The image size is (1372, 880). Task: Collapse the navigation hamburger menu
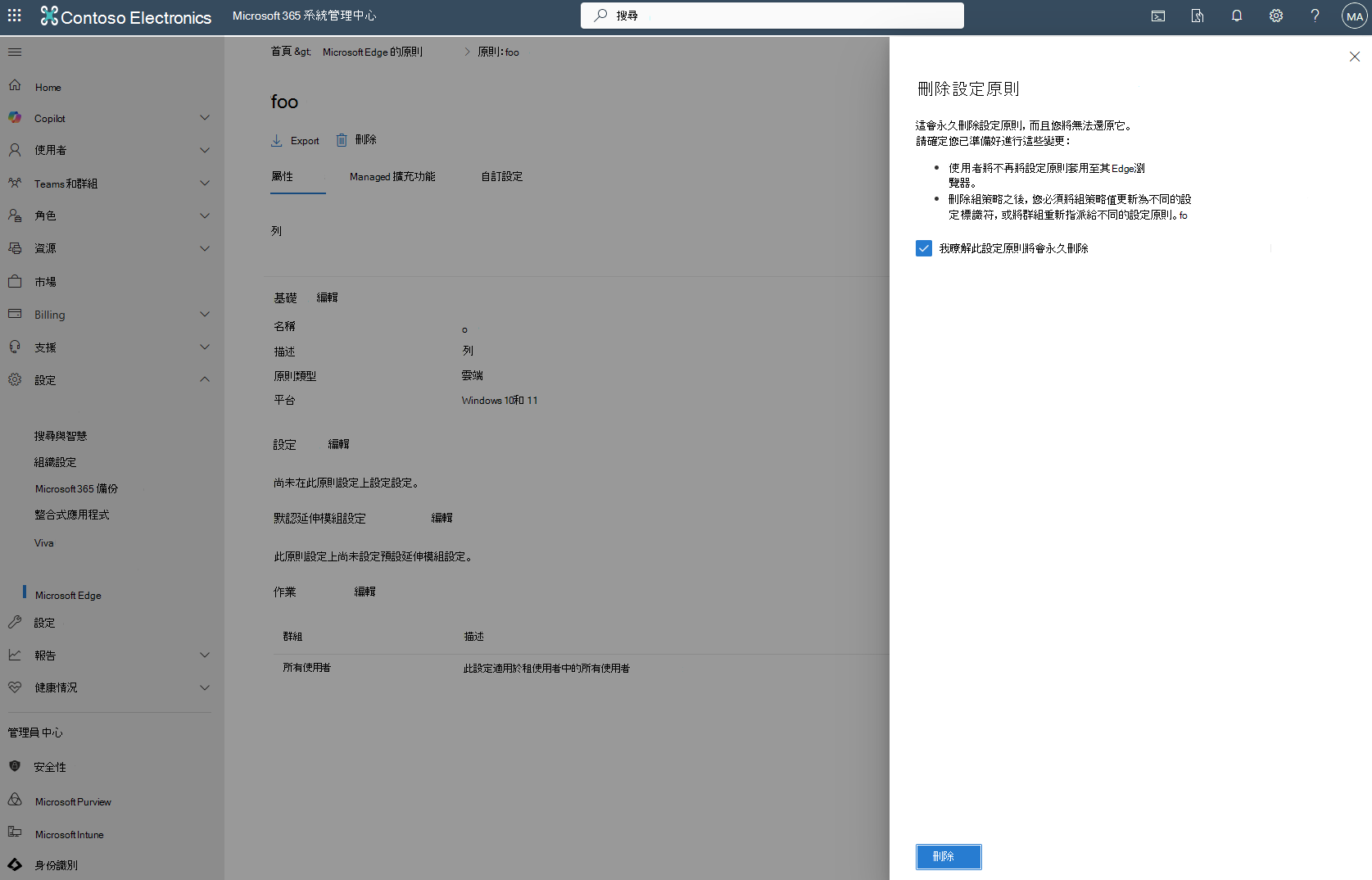(x=15, y=52)
